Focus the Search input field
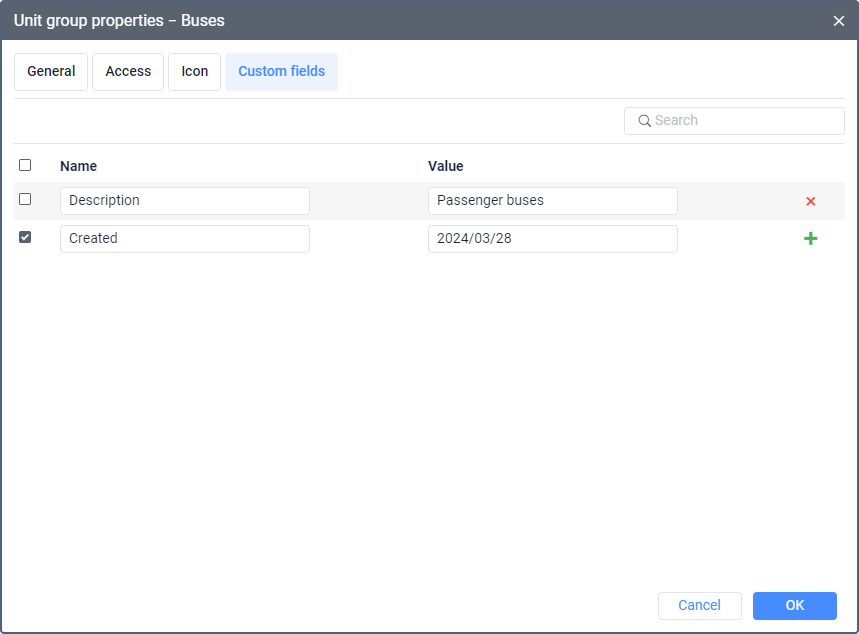The image size is (859, 634). [x=745, y=121]
